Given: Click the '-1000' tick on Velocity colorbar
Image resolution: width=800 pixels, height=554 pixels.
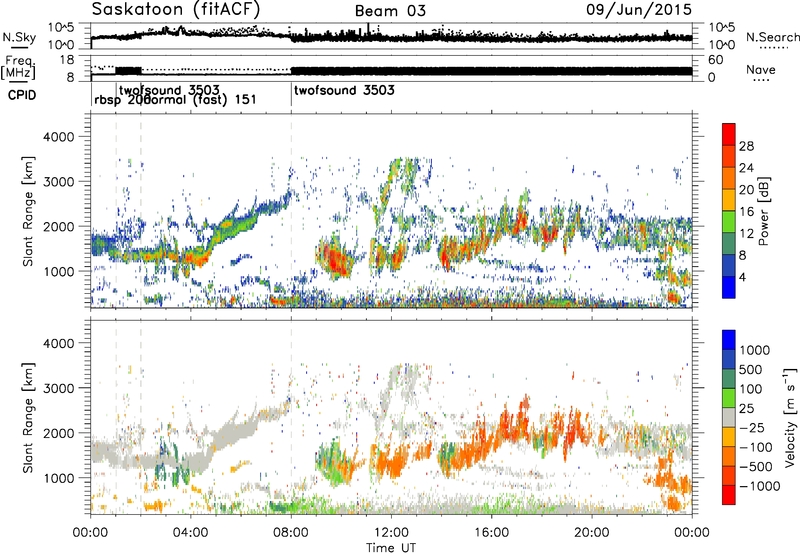Looking at the screenshot, I should click(x=760, y=486).
